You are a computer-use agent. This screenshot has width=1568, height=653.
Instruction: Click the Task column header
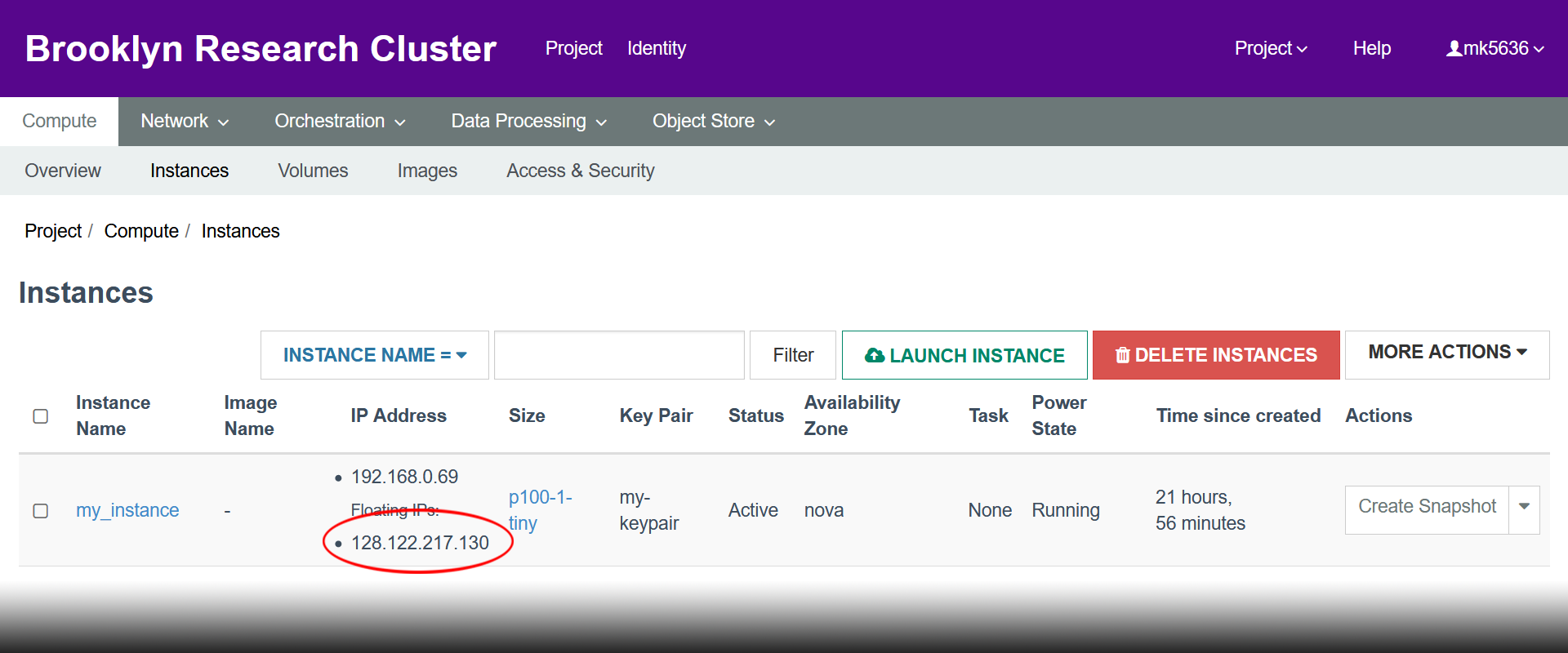coord(988,415)
